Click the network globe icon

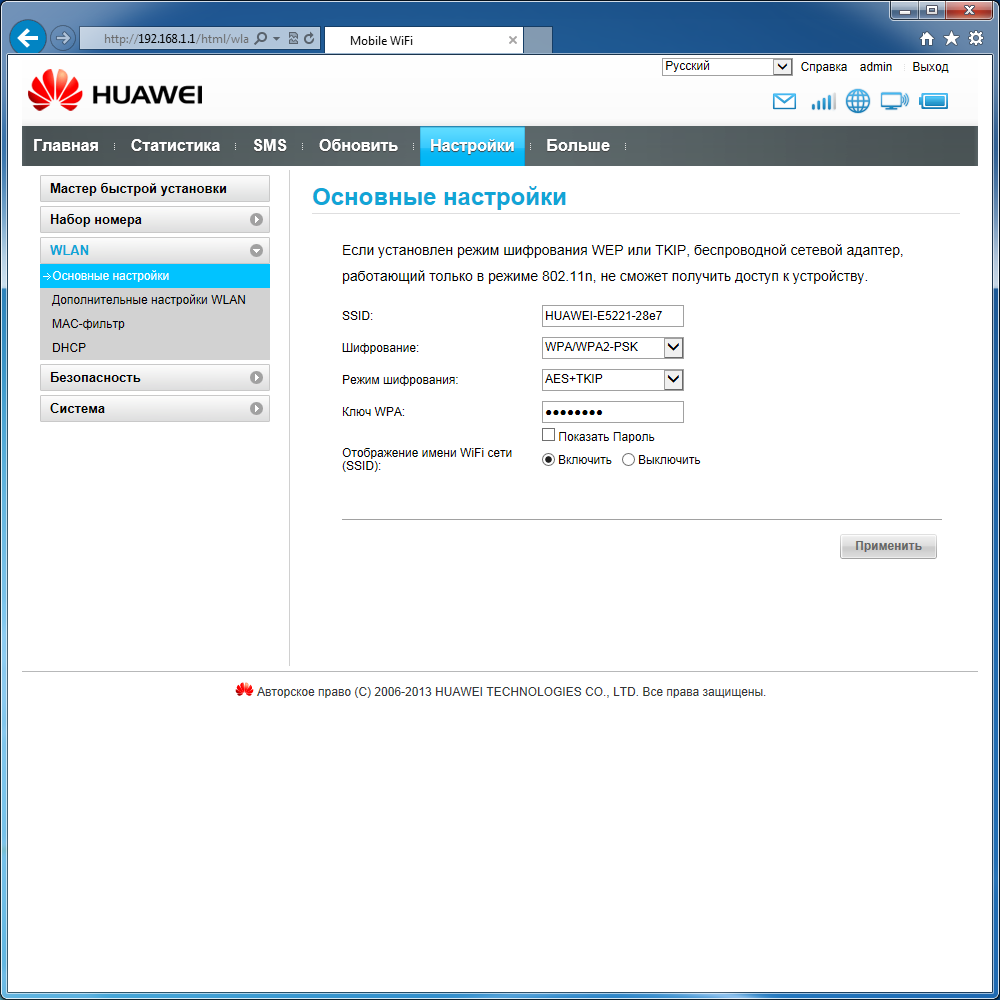click(x=857, y=101)
